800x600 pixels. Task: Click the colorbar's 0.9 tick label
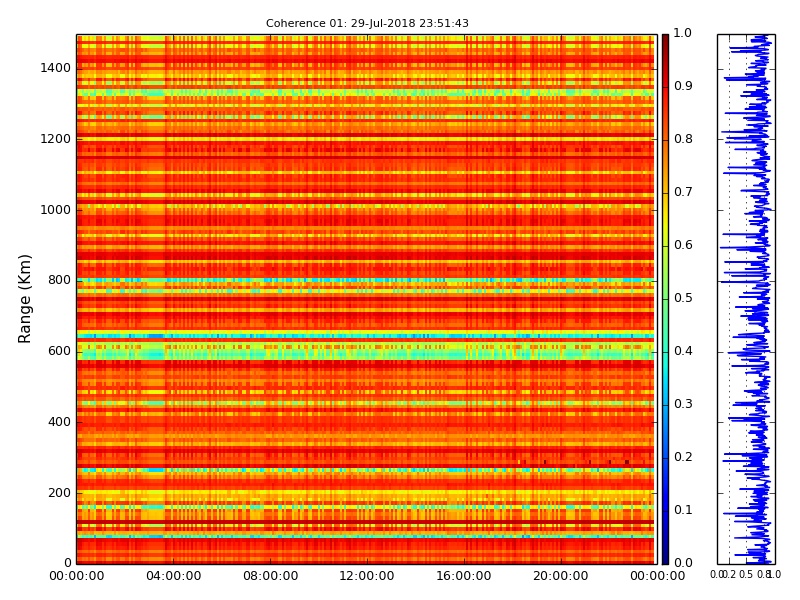point(683,86)
